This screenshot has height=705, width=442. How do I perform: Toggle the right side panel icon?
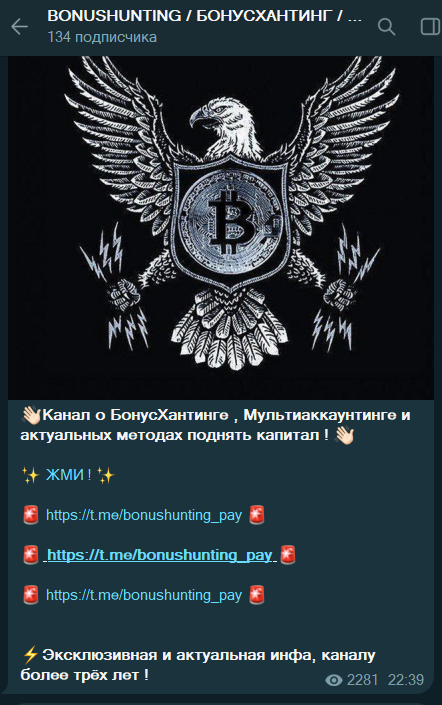(x=430, y=27)
